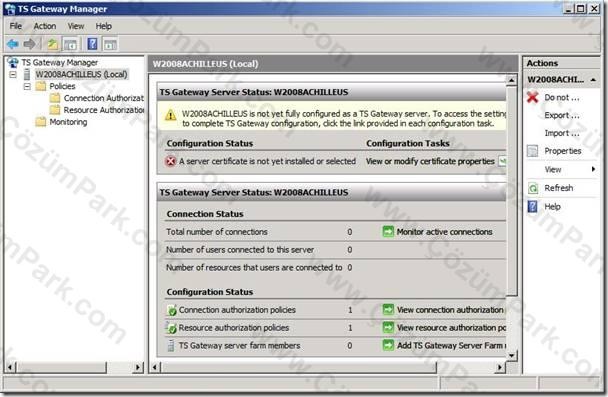Click the green arrow beside Monitor active connections
This screenshot has width=608, height=397.
388,232
